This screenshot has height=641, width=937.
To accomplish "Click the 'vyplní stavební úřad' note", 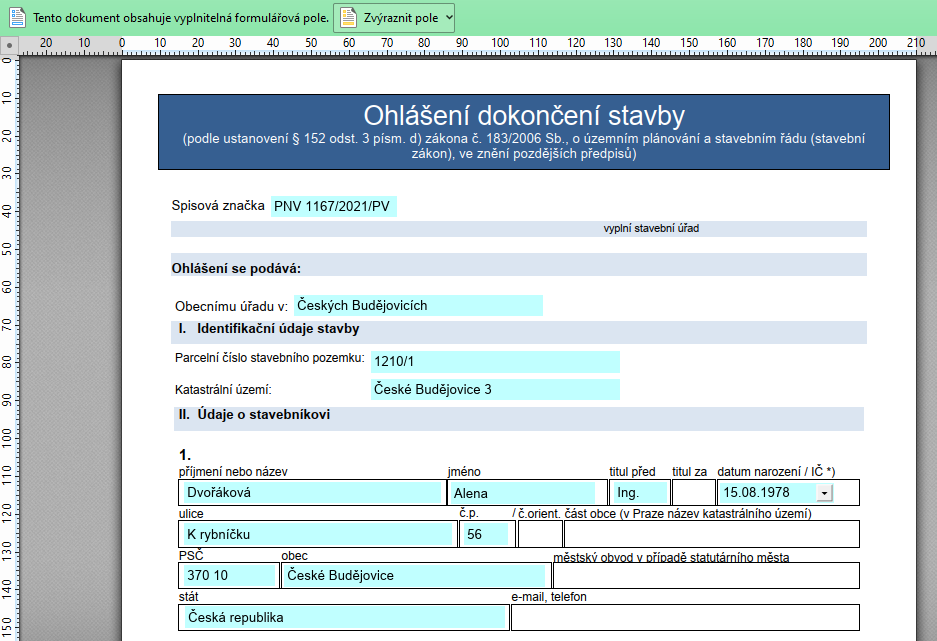I will (651, 228).
